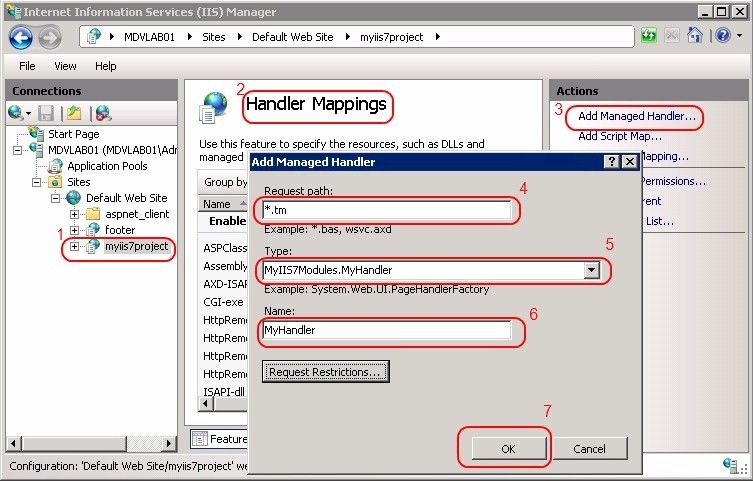
Task: Click the Connections tree left scroll arrow
Action: [14, 444]
